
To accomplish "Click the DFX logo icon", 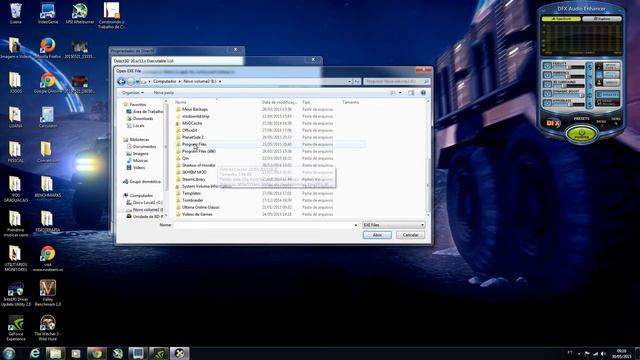I will tap(553, 123).
